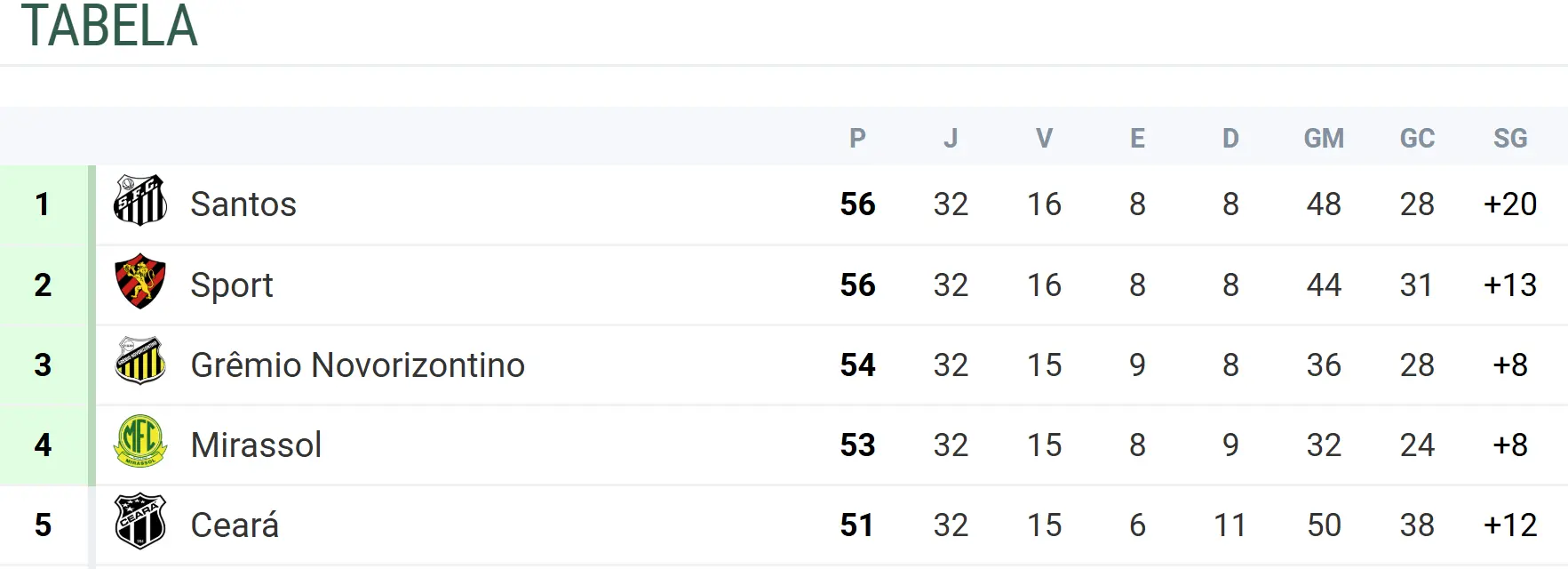Click the J games column header
Viewport: 1568px width, 569px height.
click(x=951, y=139)
